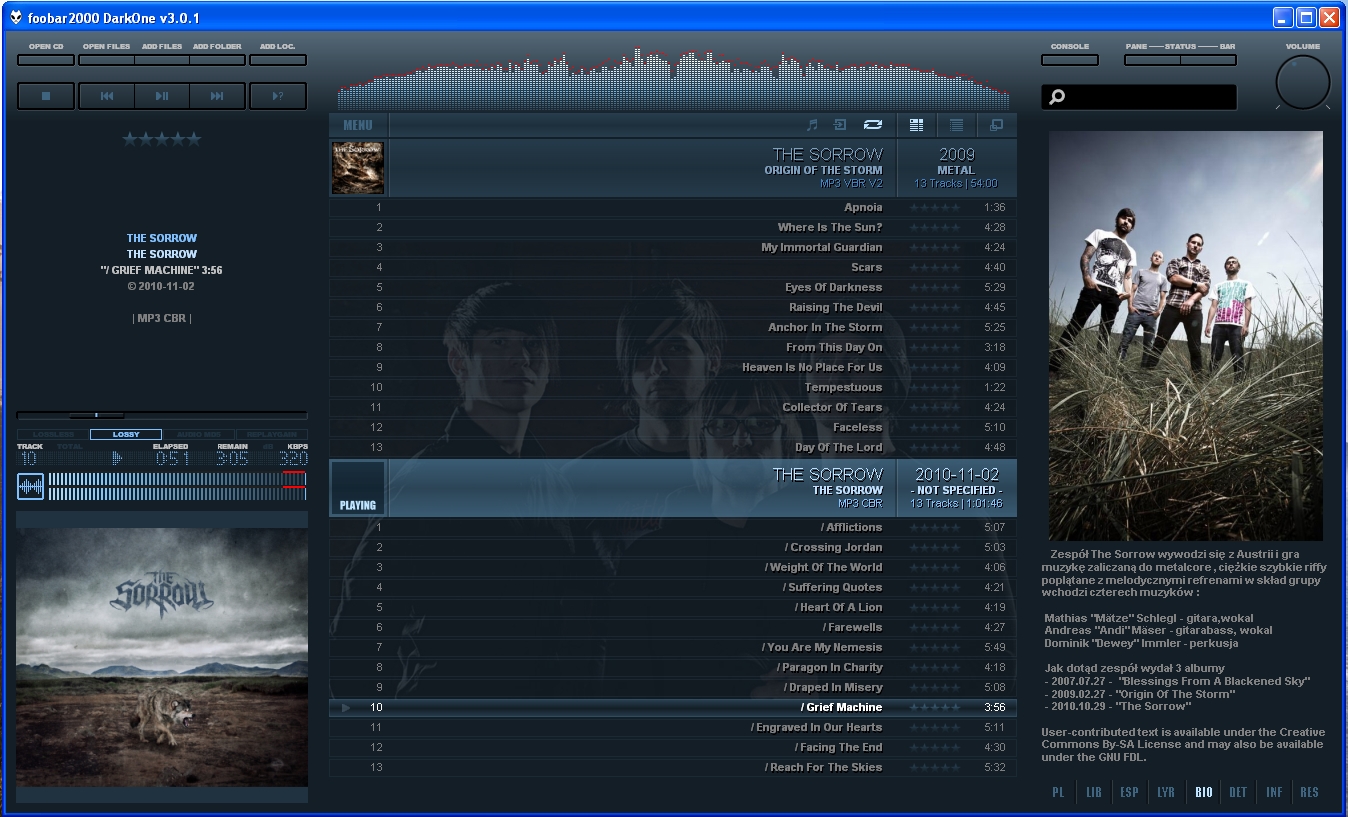Switch to the LIB tab

(1094, 792)
